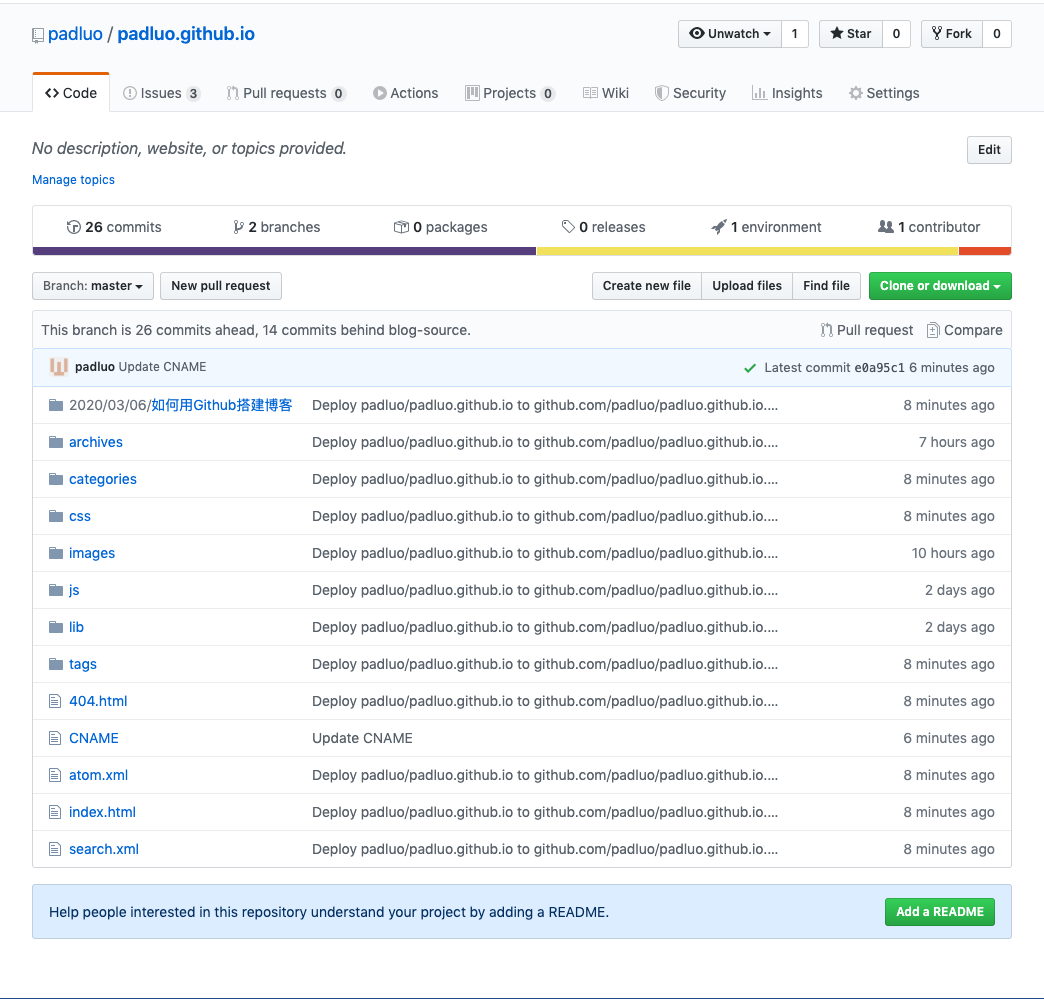Click Upload files button
The height and width of the screenshot is (999, 1044).
coord(747,286)
